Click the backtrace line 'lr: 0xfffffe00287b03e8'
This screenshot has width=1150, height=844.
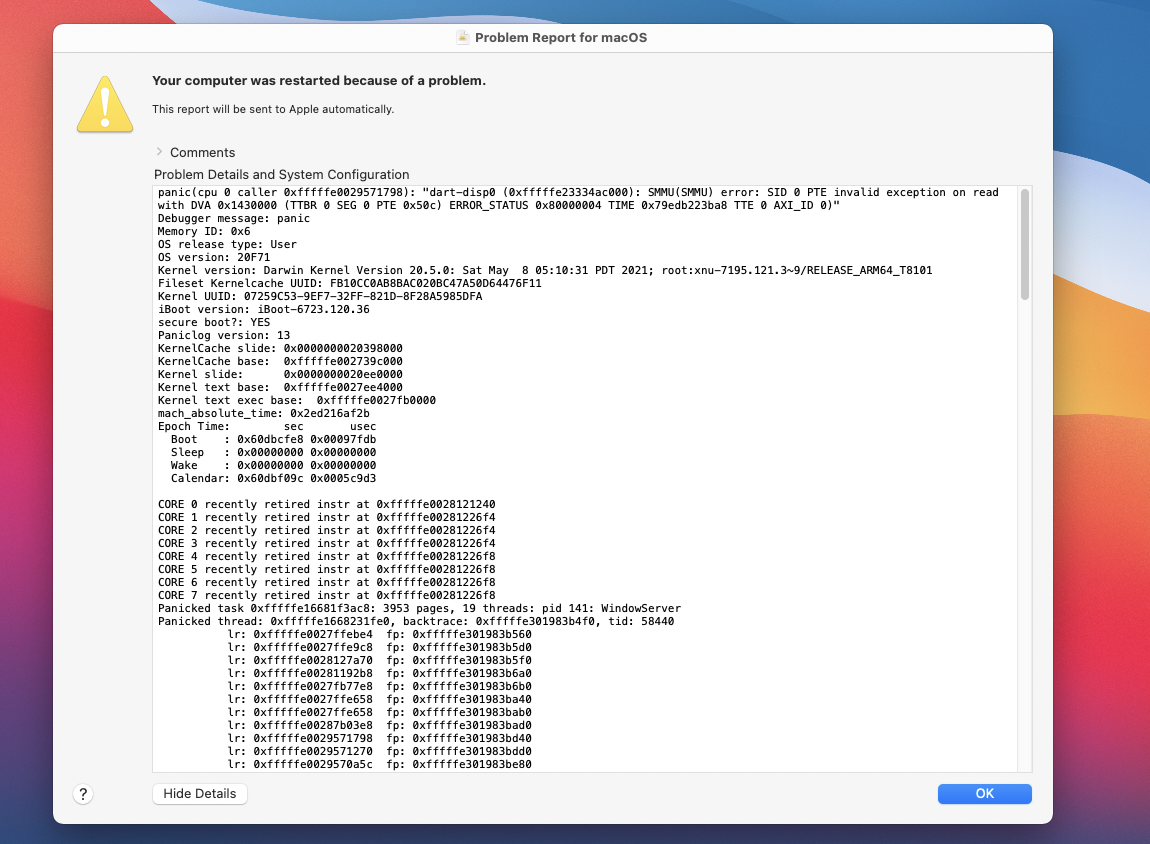pyautogui.click(x=379, y=725)
